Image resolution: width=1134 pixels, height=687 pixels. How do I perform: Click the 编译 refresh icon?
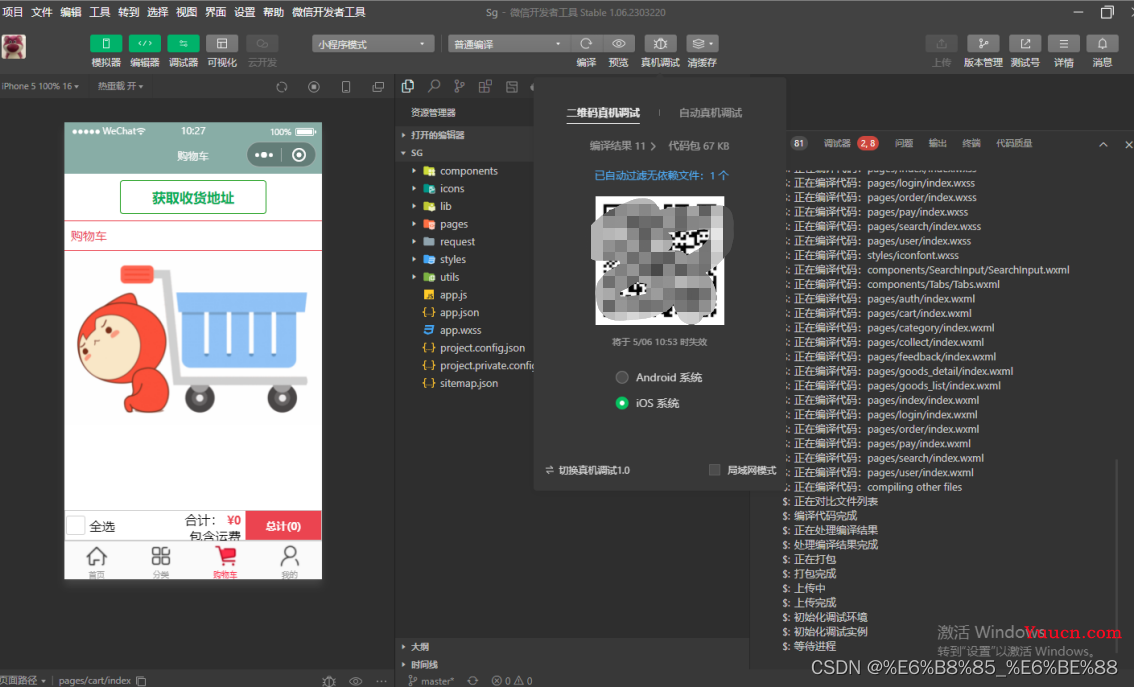[x=586, y=44]
